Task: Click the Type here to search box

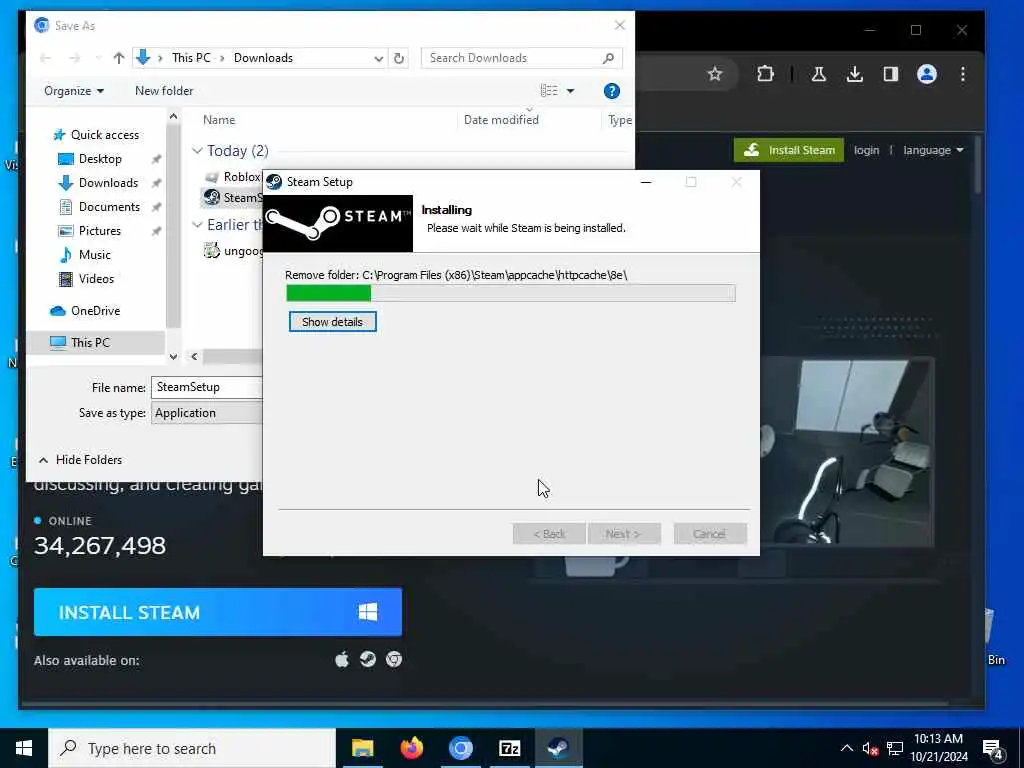Action: [192, 748]
